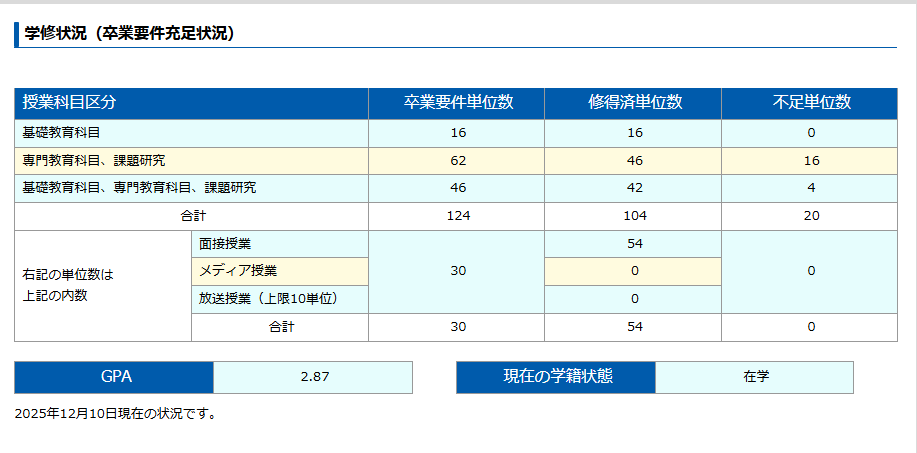
Task: Select the 2025年12月10日現在の状況です text
Action: pos(116,413)
